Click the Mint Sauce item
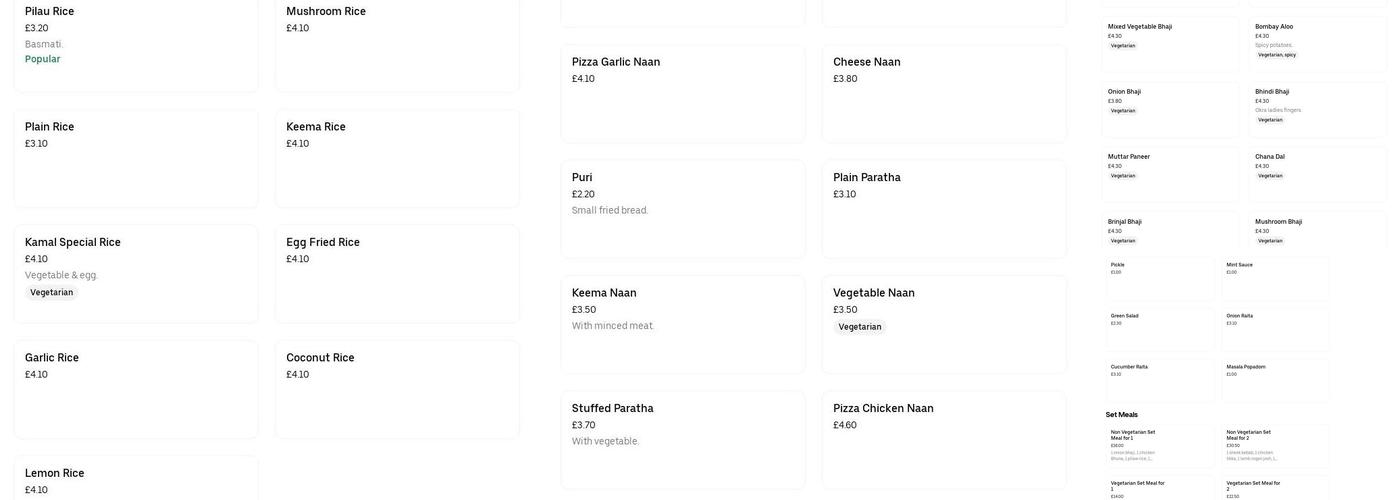 point(1275,278)
